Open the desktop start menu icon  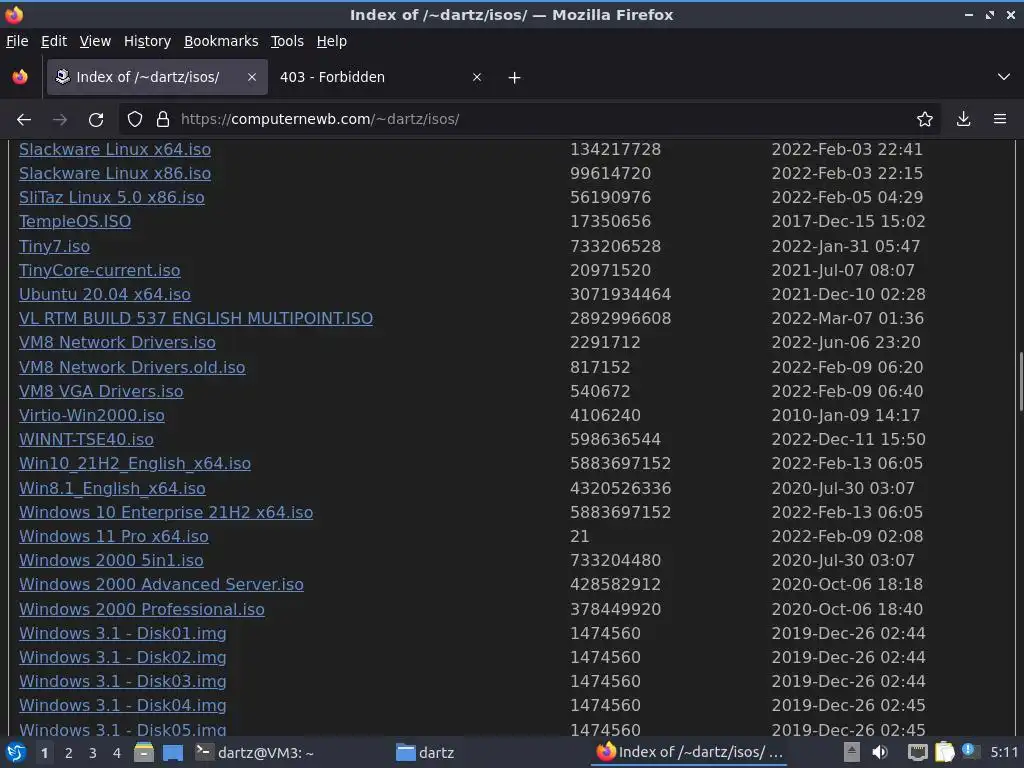click(16, 753)
